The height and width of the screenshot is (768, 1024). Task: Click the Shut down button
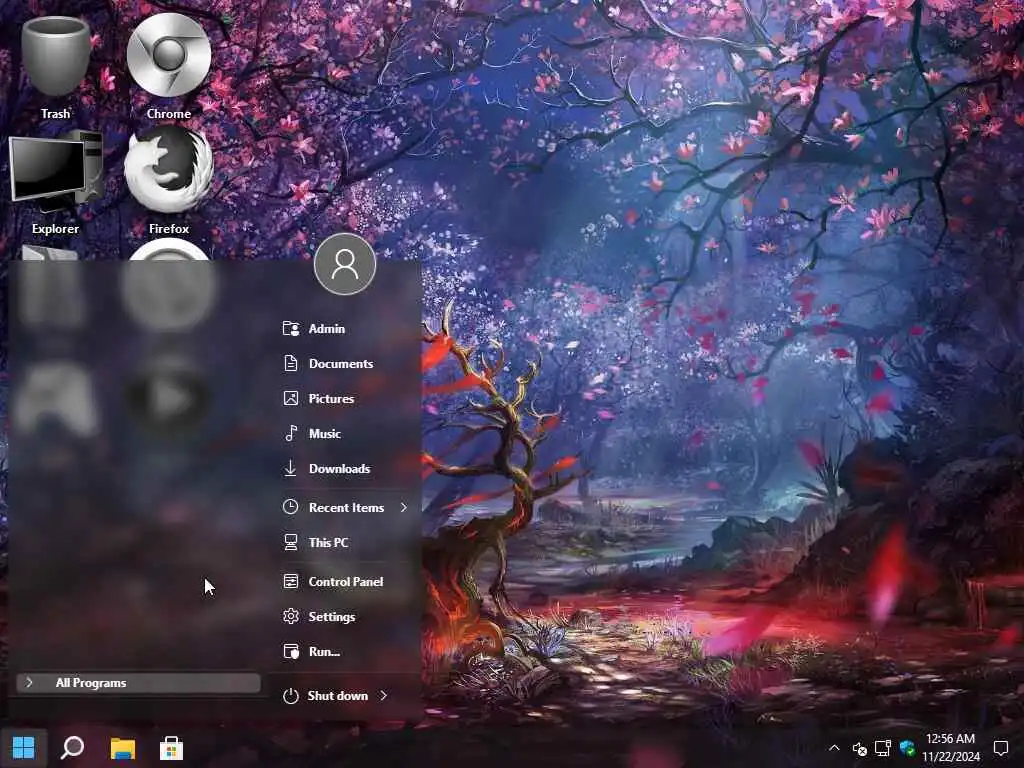point(326,696)
